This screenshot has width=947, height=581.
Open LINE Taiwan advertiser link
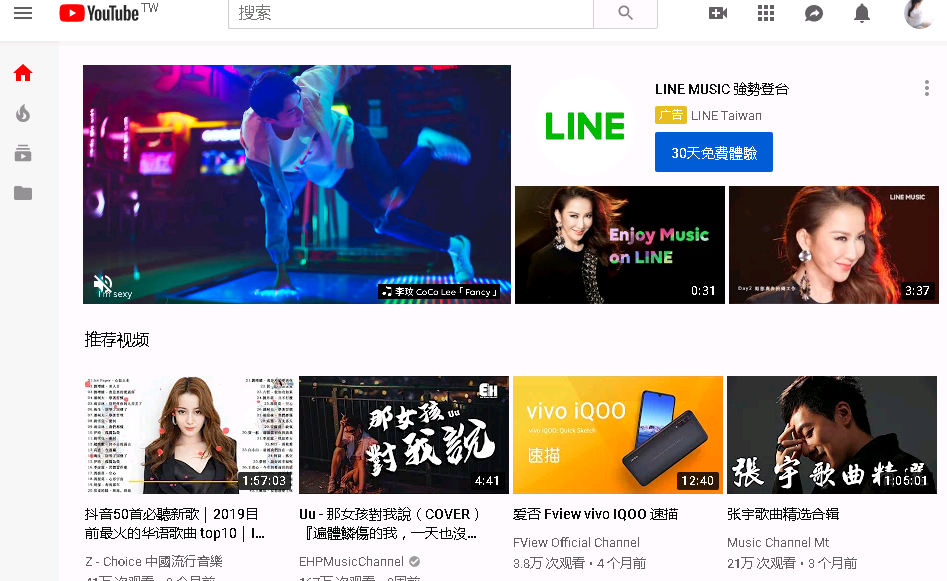coord(726,115)
